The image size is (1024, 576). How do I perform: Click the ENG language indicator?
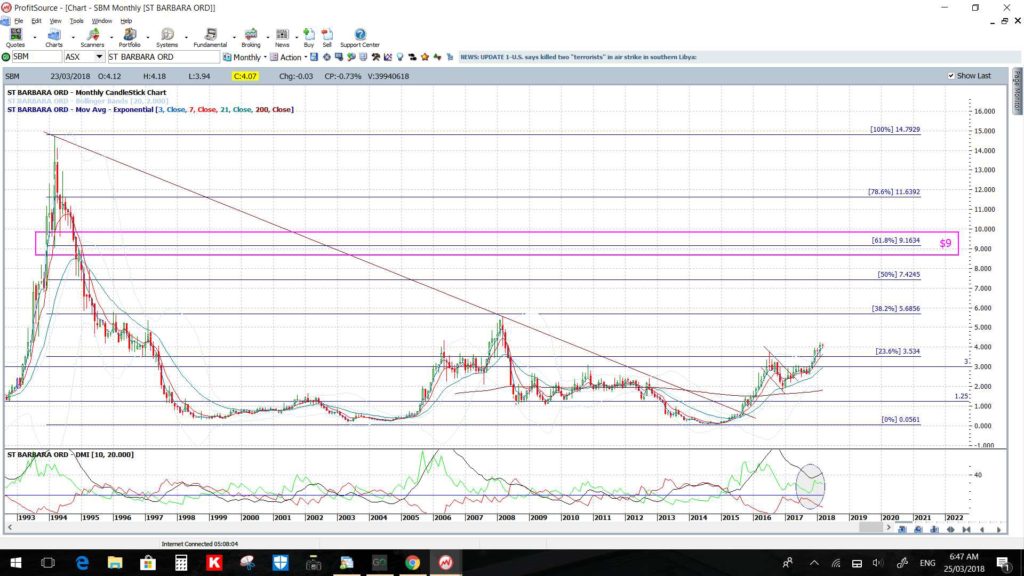point(927,563)
